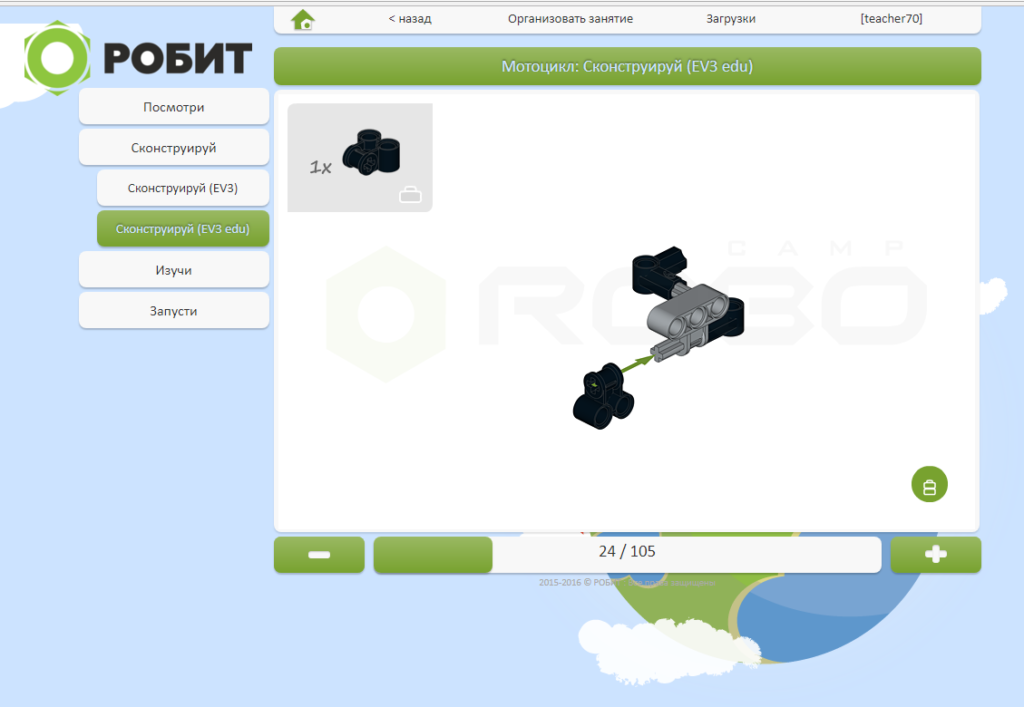Click the '24 / 105' step counter text
Viewport: 1024px width, 707px height.
(x=627, y=552)
